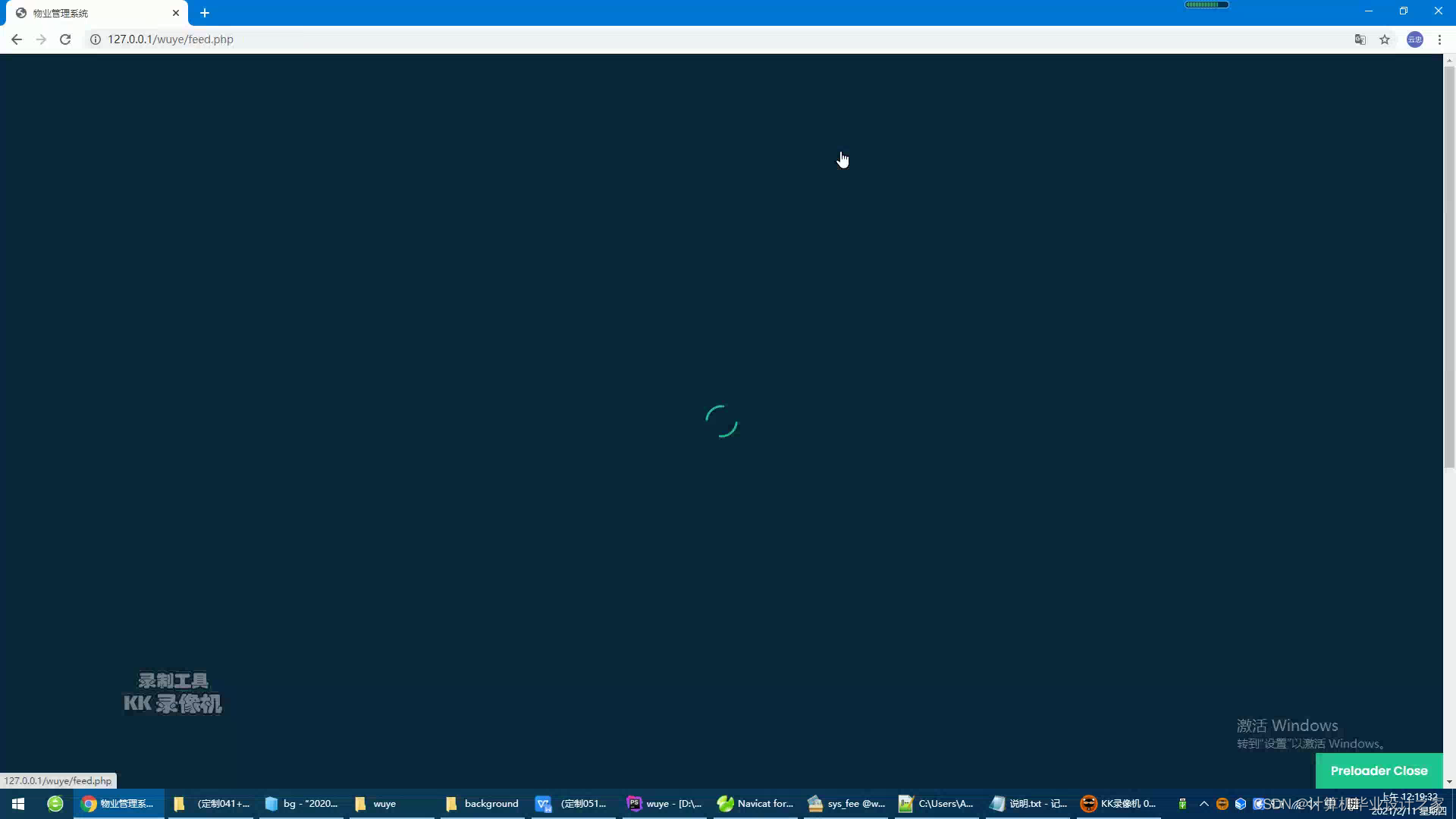Open the Google Translate page icon
Viewport: 1456px width, 819px height.
coord(1360,39)
